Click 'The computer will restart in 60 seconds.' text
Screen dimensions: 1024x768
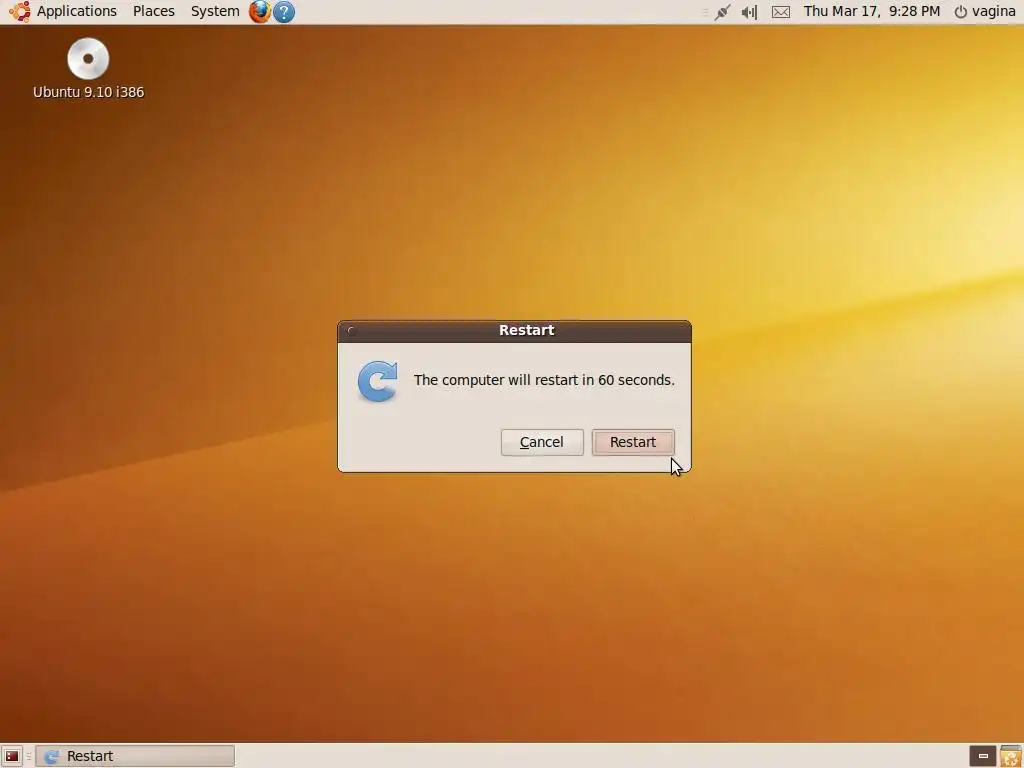pos(544,380)
